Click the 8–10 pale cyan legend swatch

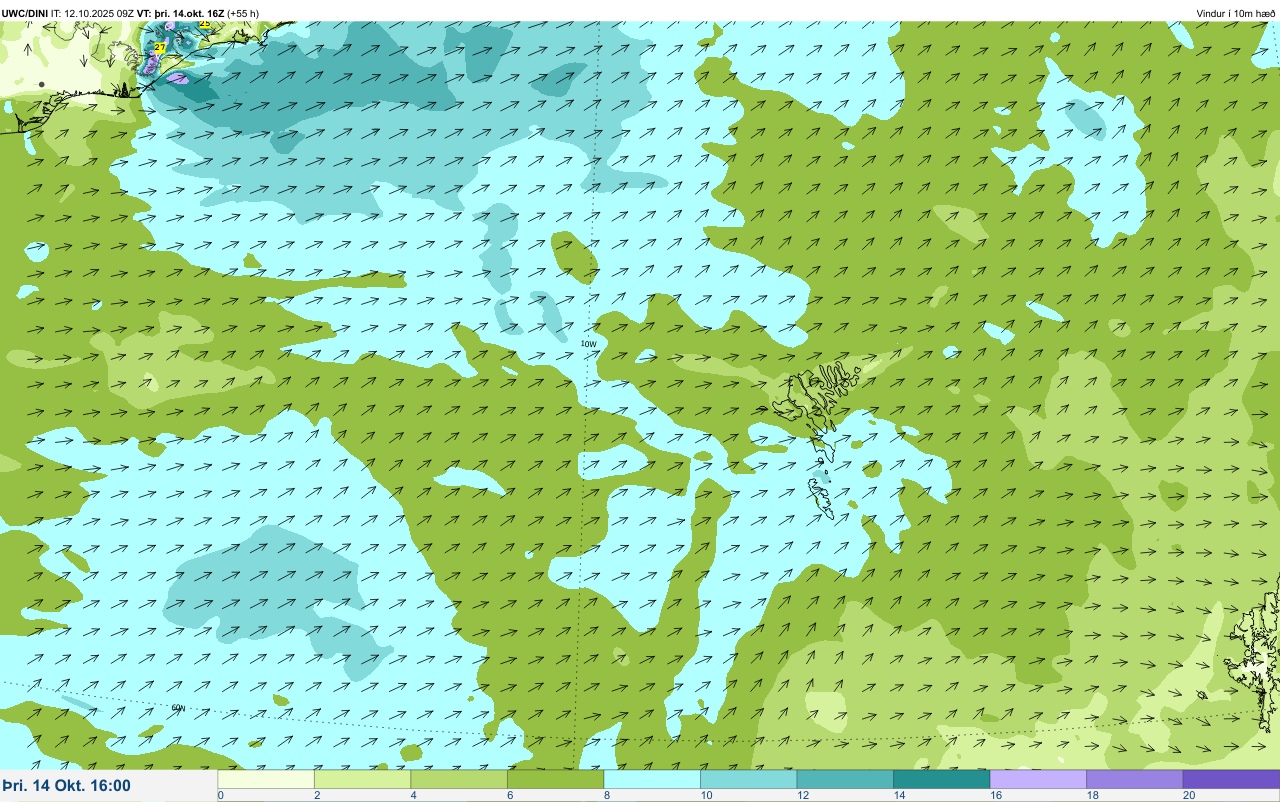click(652, 779)
